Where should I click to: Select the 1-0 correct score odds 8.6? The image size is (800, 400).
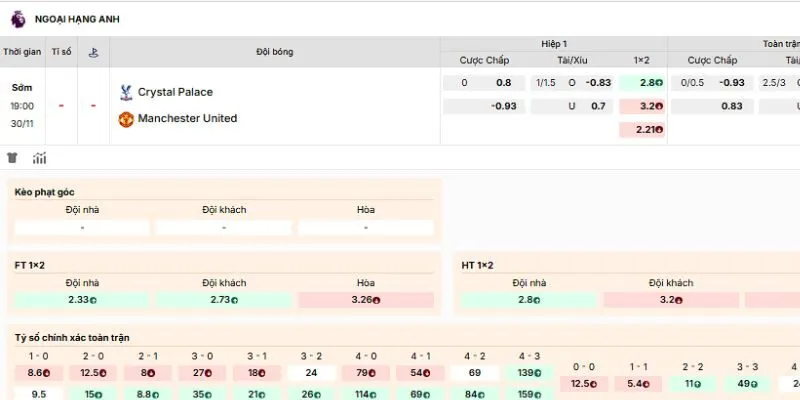39,373
